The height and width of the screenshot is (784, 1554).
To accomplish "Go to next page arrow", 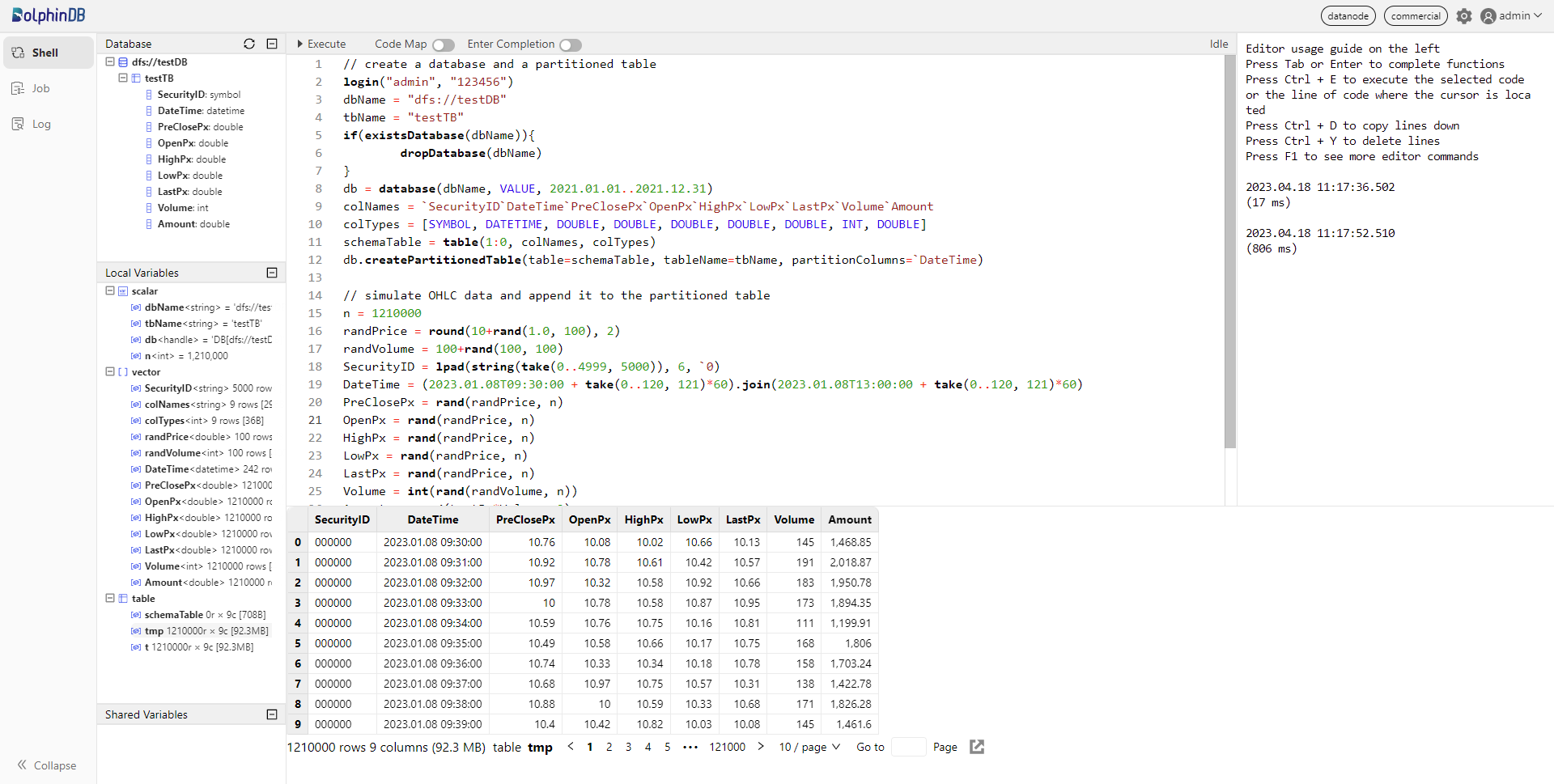I will (x=761, y=747).
